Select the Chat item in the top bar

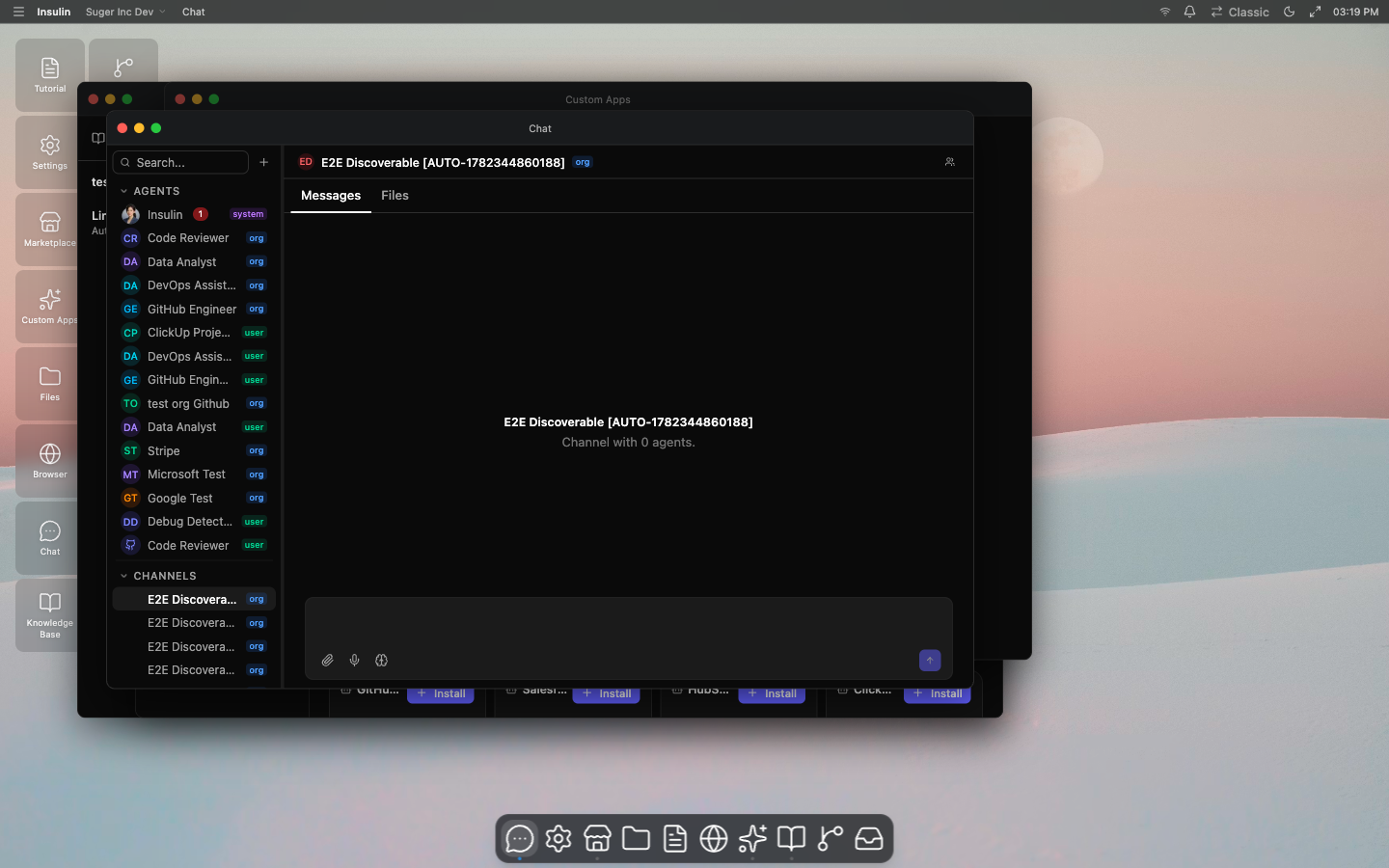point(194,12)
